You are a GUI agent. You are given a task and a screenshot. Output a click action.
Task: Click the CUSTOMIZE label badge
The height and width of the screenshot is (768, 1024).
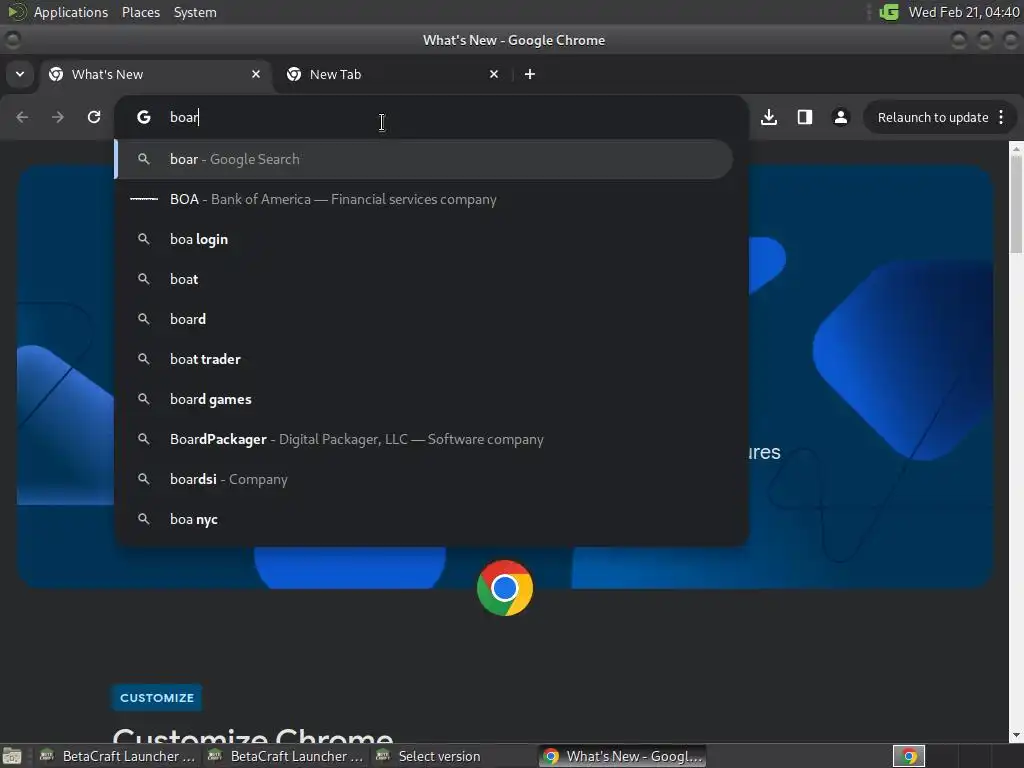point(157,697)
